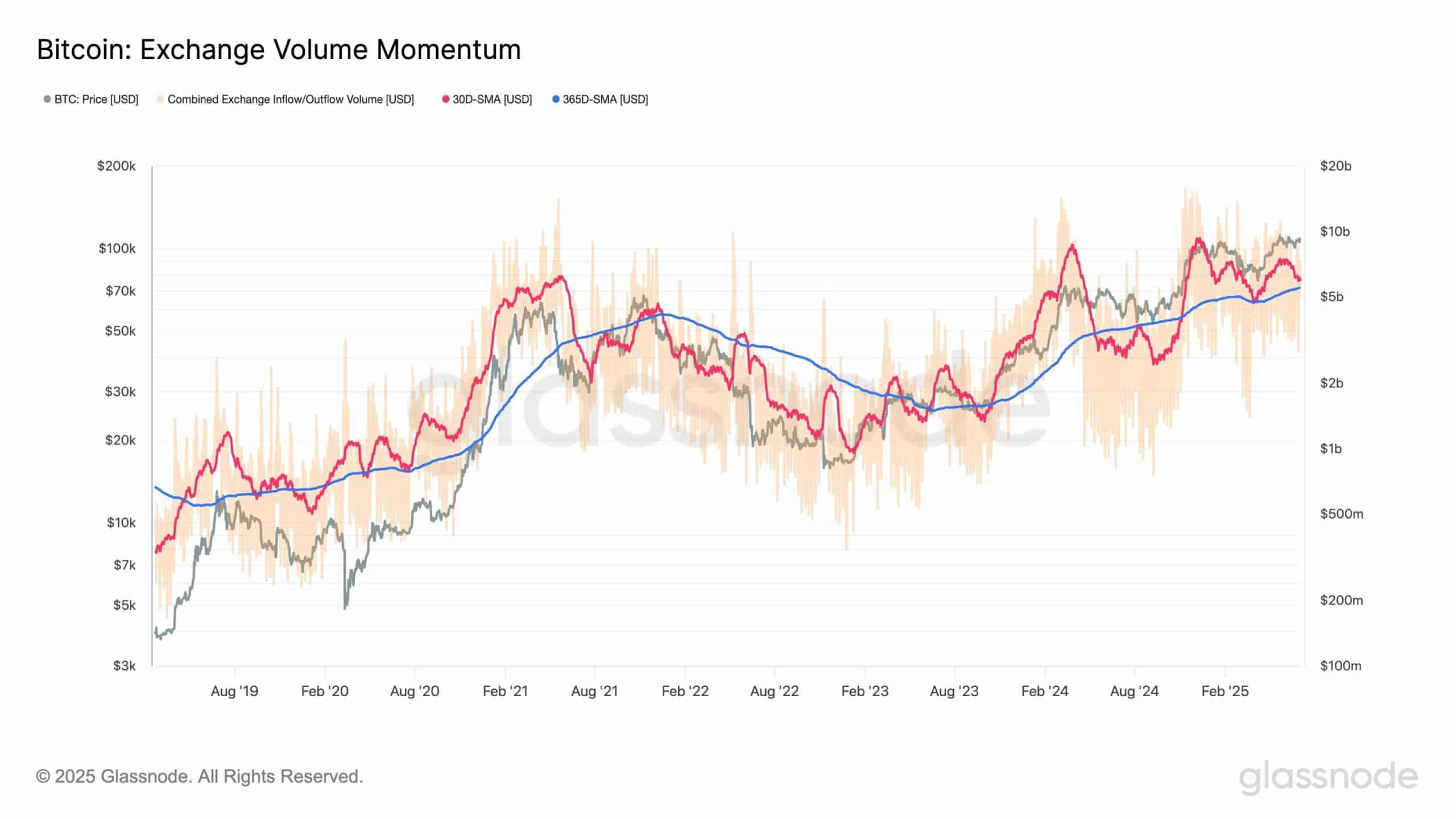The height and width of the screenshot is (819, 1456).
Task: Select the Feb '25 x-axis label
Action: (x=1225, y=691)
